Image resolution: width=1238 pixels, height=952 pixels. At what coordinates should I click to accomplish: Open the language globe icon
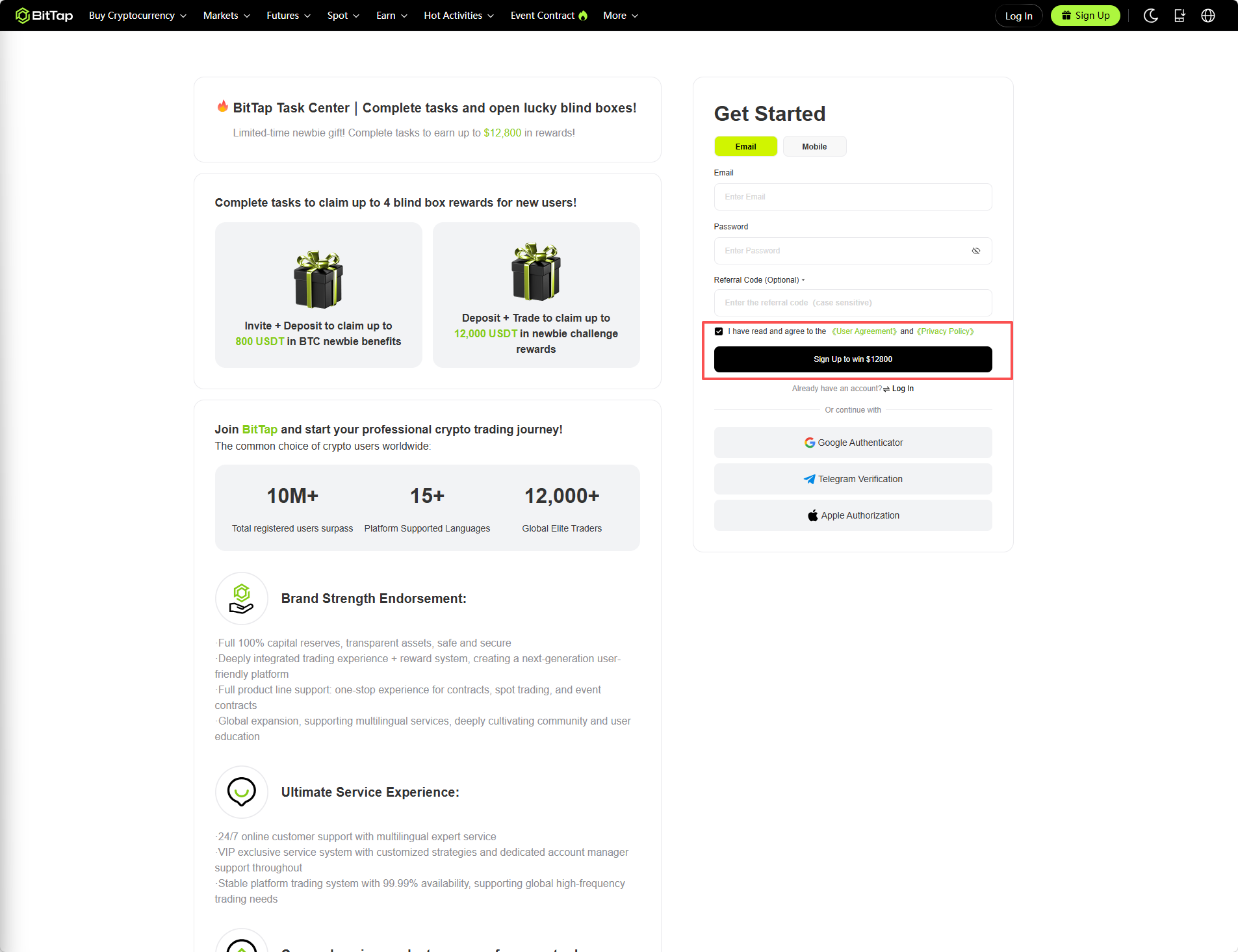pos(1208,16)
